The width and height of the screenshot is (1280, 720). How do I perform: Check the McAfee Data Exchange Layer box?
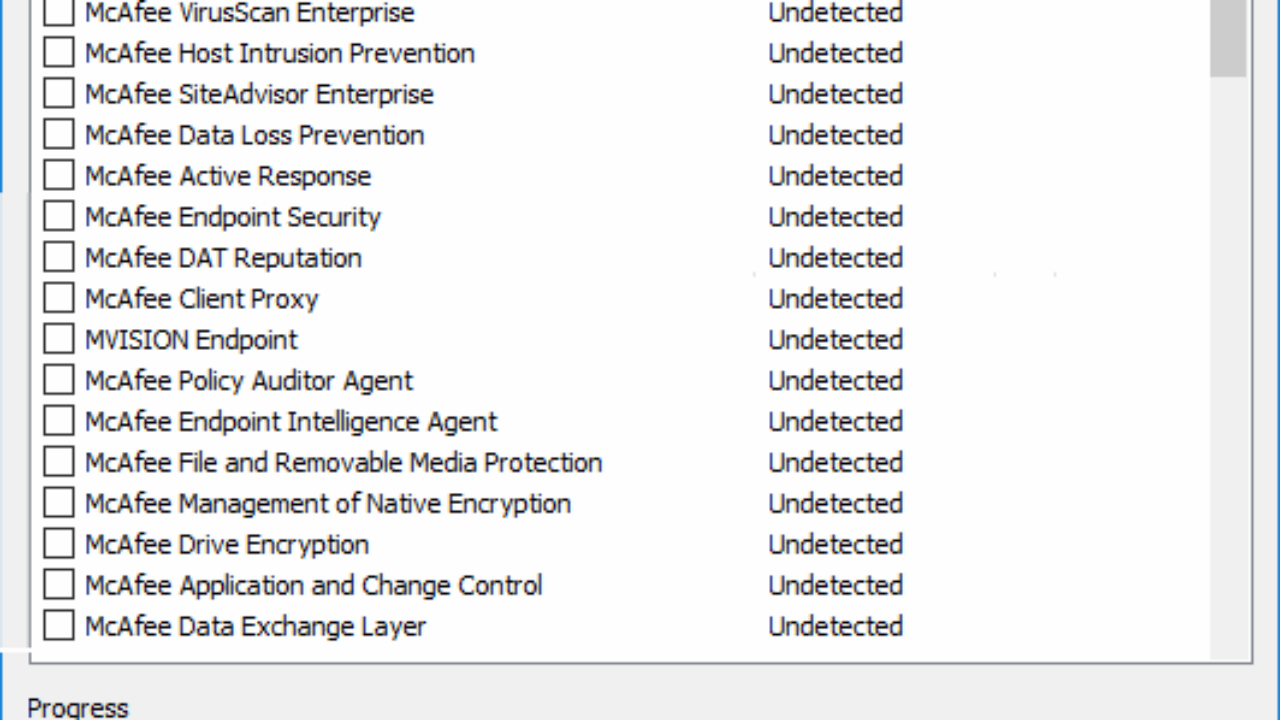pos(59,627)
